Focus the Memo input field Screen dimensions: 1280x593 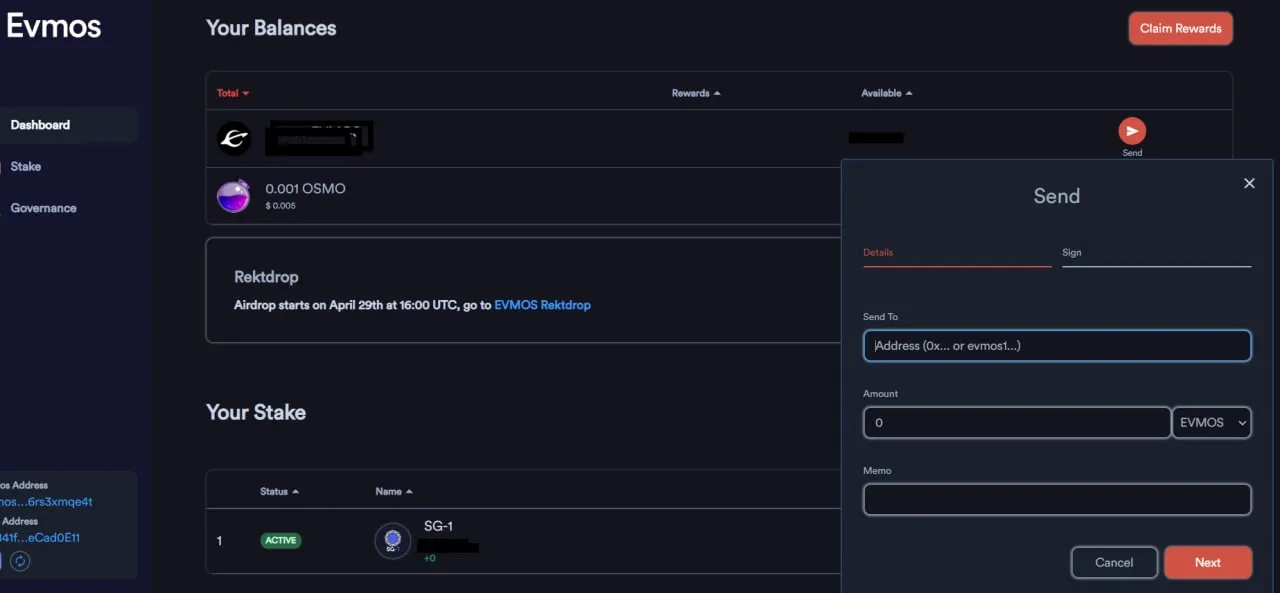pyautogui.click(x=1057, y=500)
